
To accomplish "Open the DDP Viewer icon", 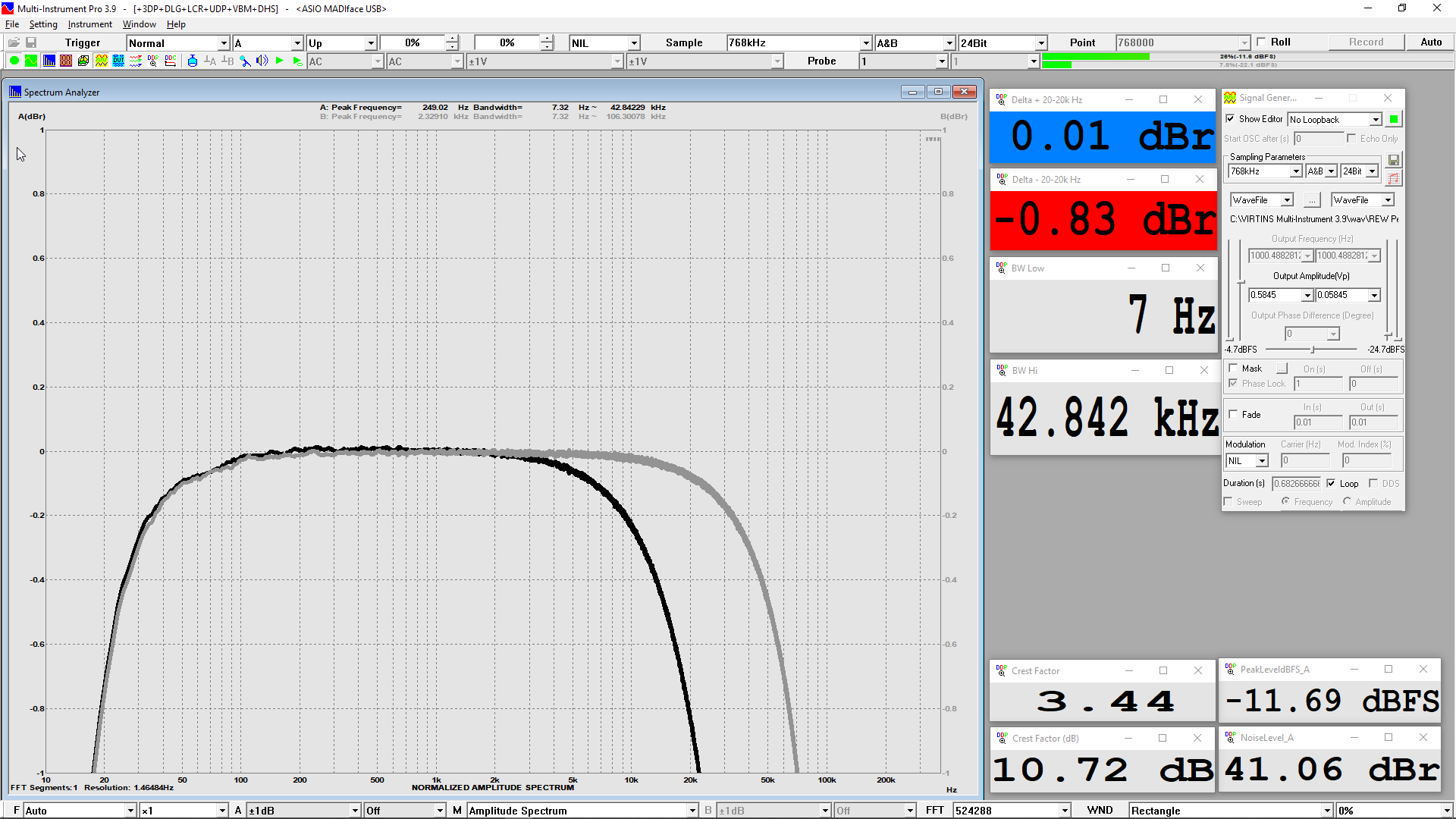I will tap(153, 61).
